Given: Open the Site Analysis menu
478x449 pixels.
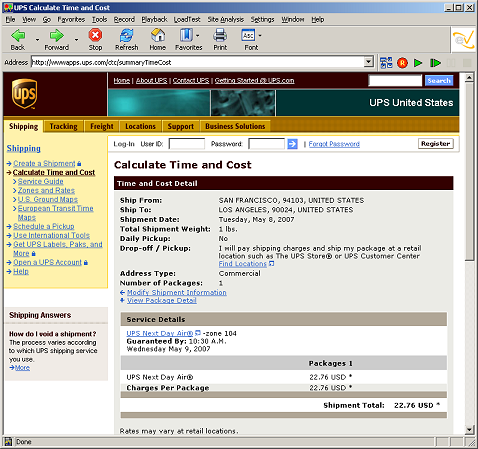Looking at the screenshot, I should pyautogui.click(x=226, y=20).
